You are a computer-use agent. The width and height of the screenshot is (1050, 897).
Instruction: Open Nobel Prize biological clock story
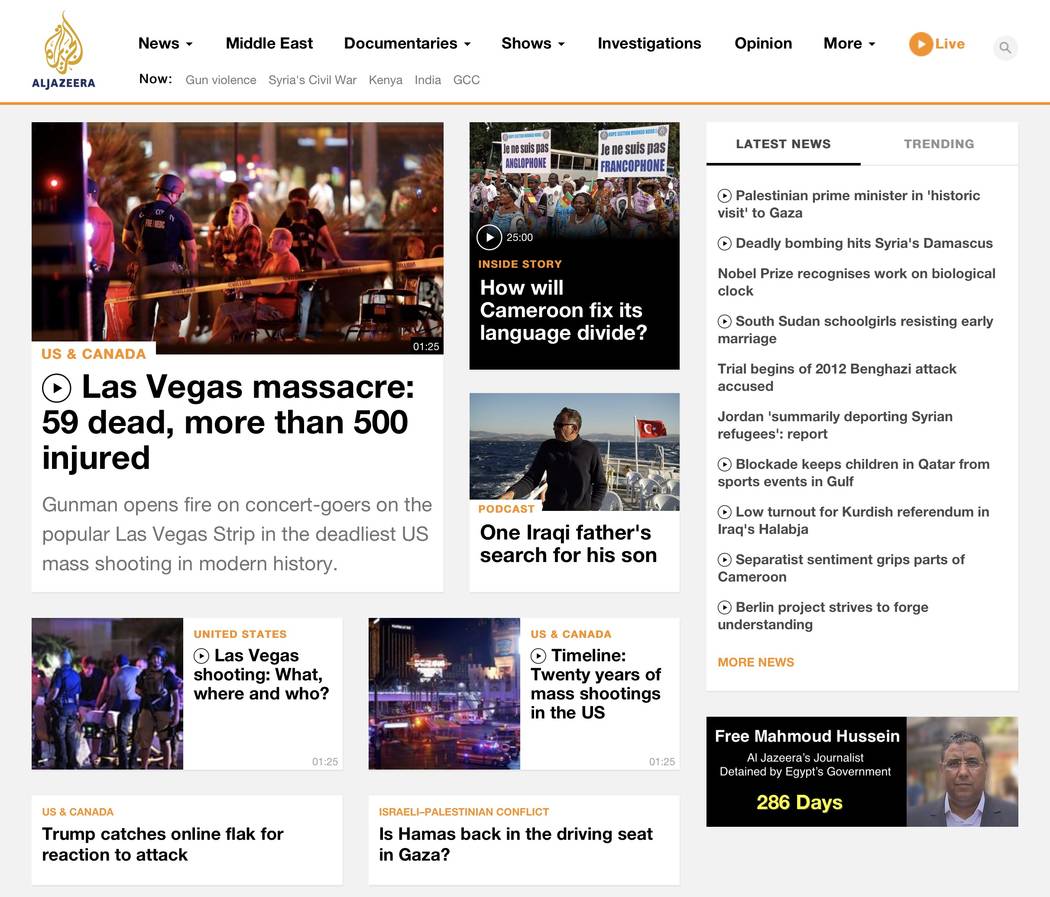click(856, 282)
